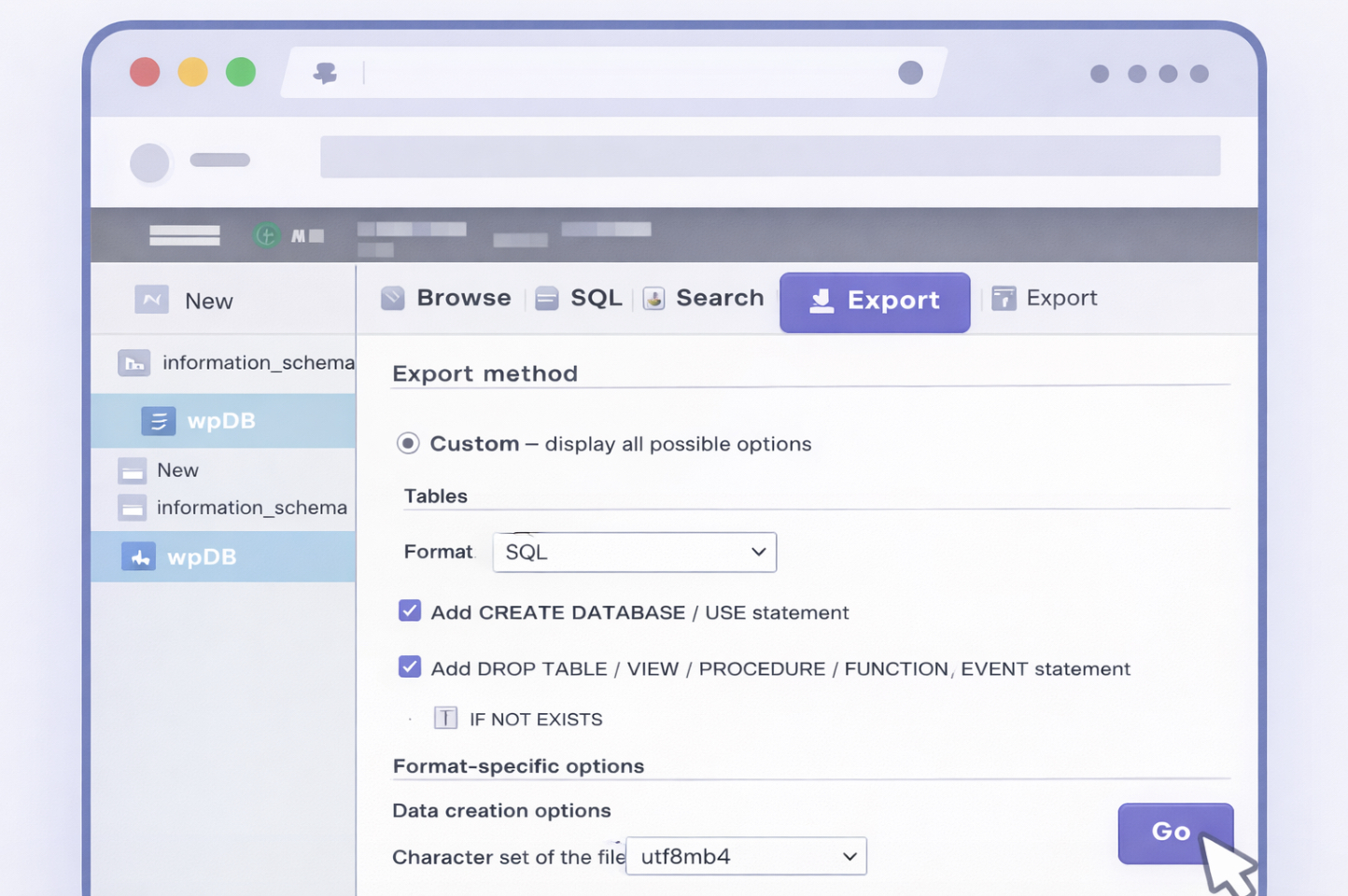Click the secondary Export icon on toolbar
1348x896 pixels.
pos(1004,298)
